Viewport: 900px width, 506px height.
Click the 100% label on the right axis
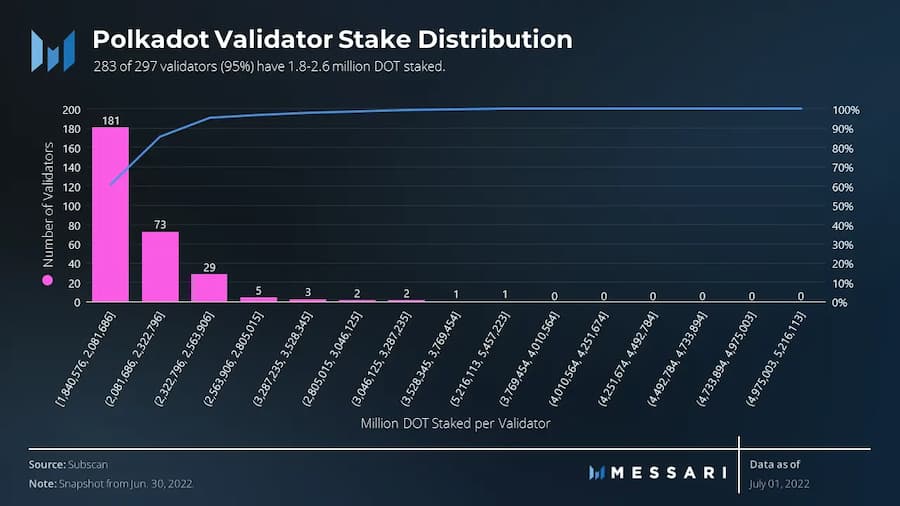tap(845, 110)
